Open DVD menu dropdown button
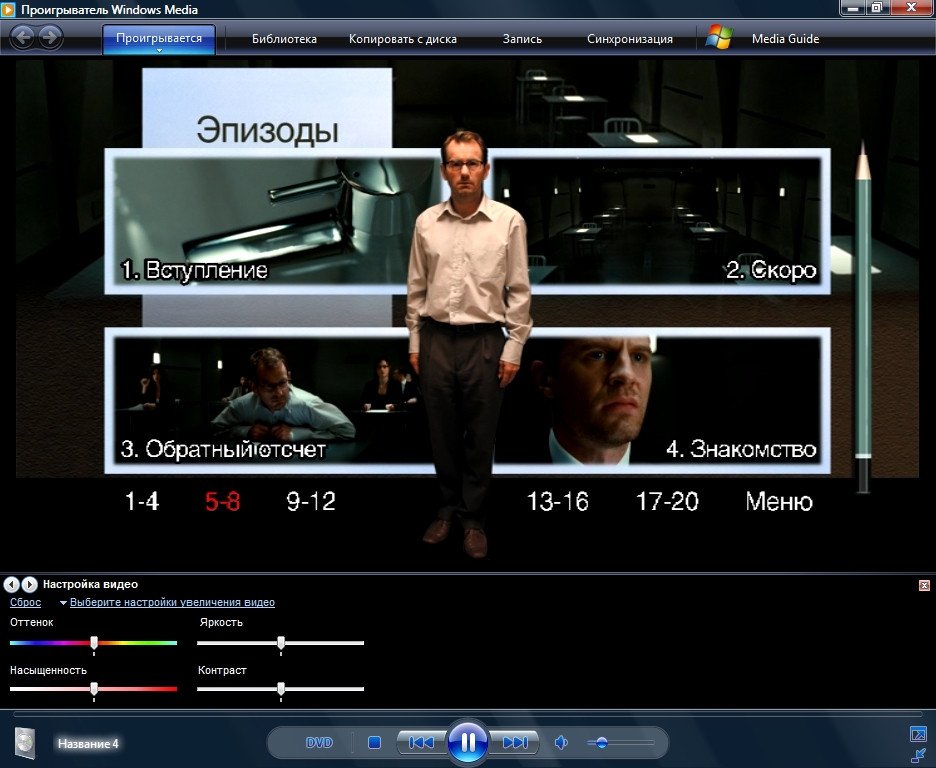Viewport: 936px width, 768px height. click(x=319, y=743)
